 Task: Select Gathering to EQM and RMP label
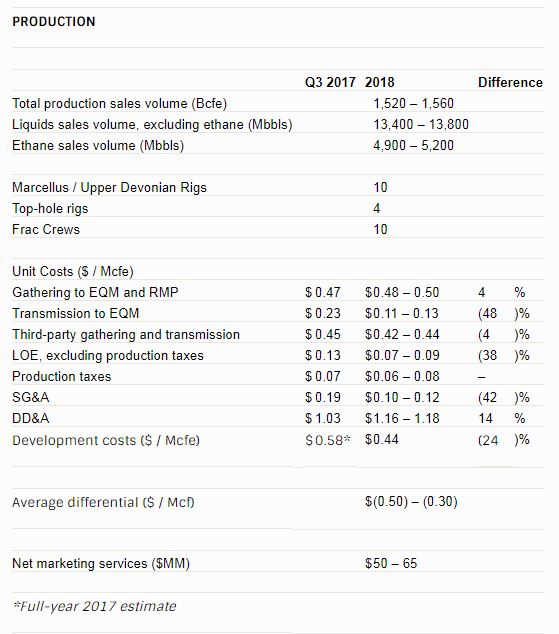pyautogui.click(x=95, y=292)
